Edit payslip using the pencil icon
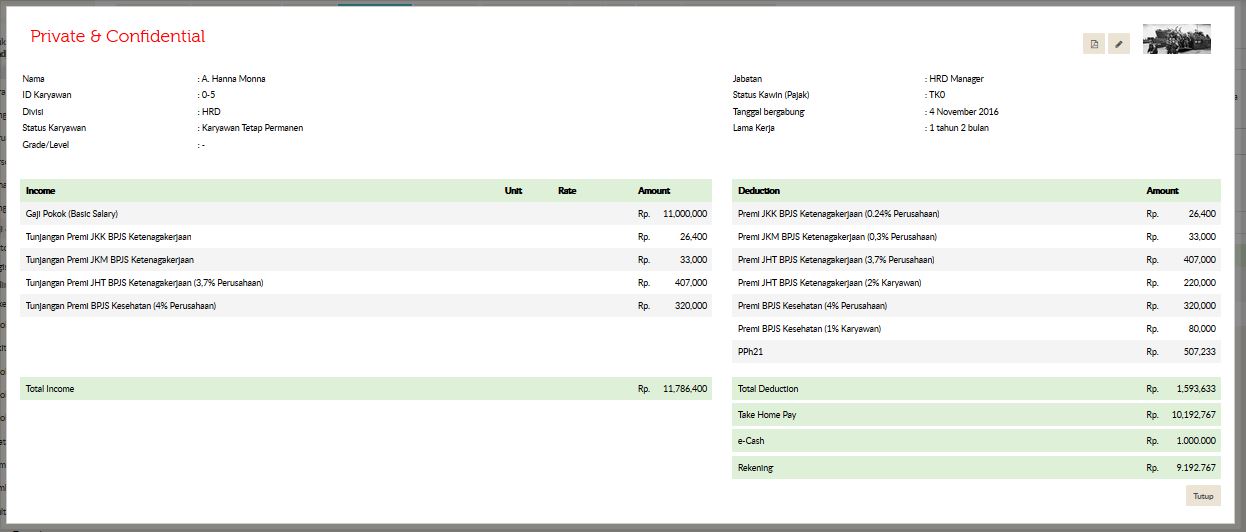The image size is (1246, 532). point(1119,43)
